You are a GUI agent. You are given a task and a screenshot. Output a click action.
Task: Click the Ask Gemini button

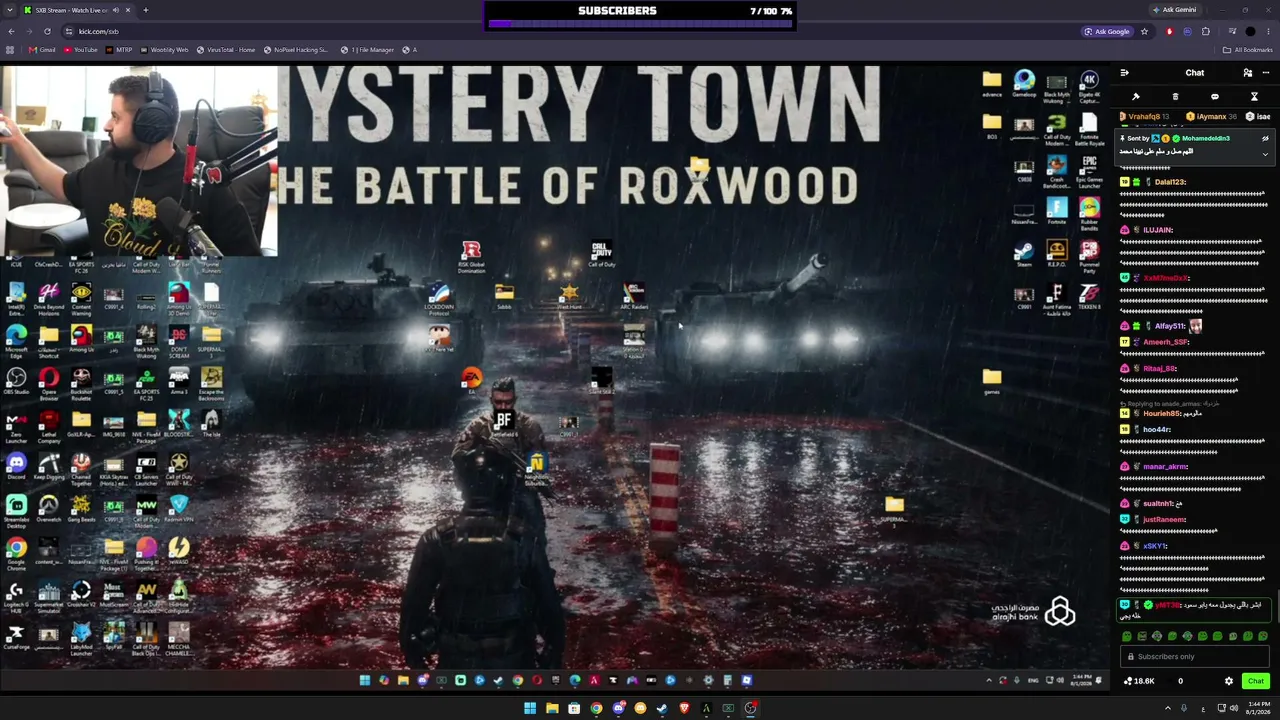1175,10
